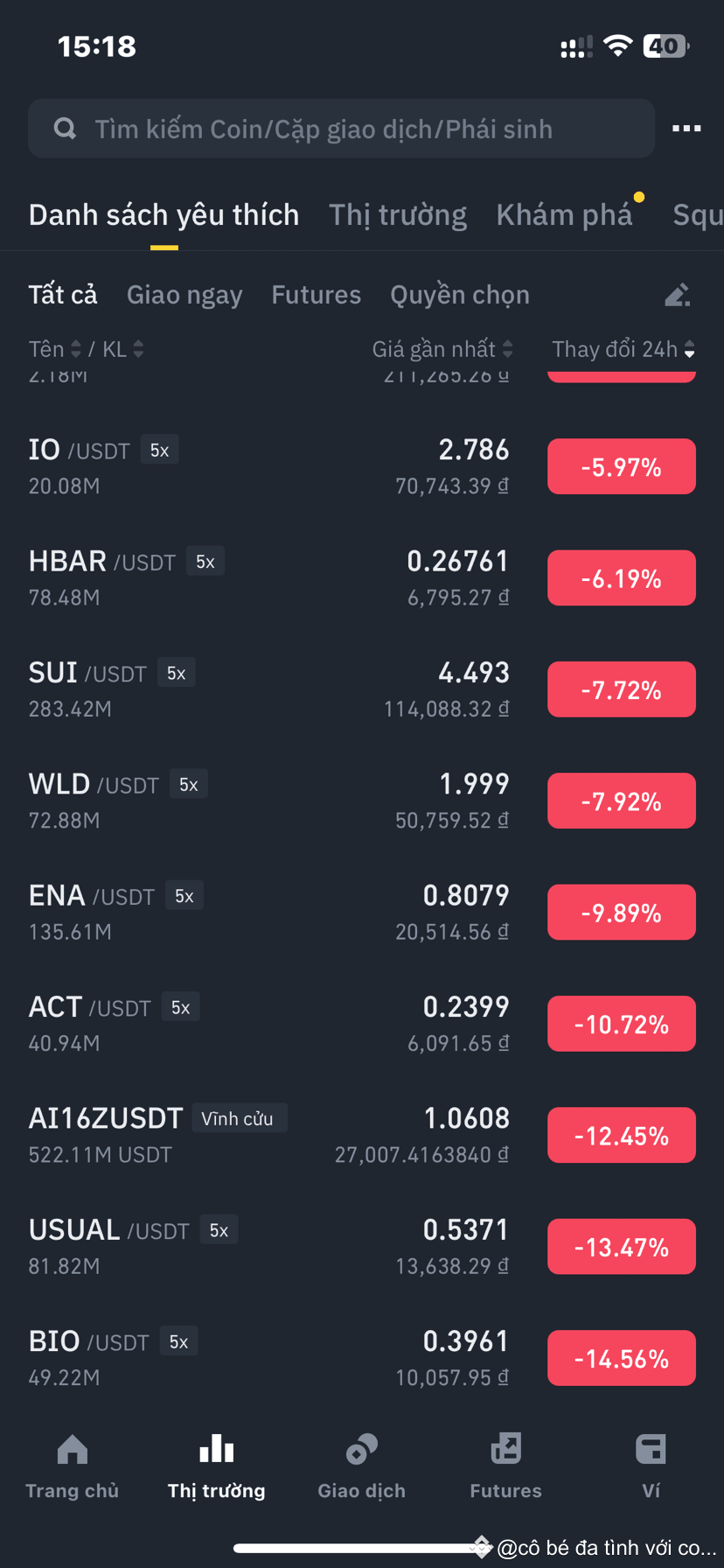Tap the -7.72% change button for SUI
This screenshot has width=724, height=1568.
pos(622,689)
